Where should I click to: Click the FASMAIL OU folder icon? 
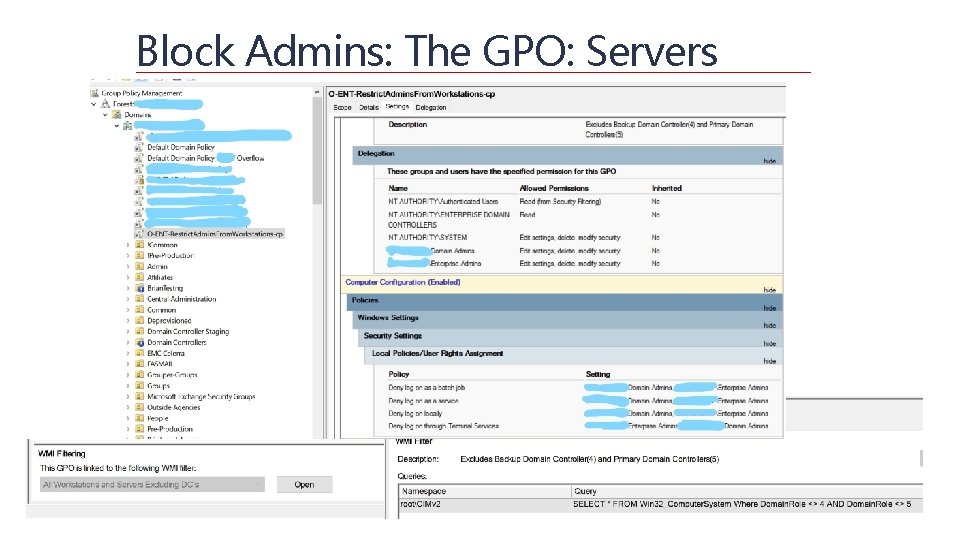pyautogui.click(x=140, y=364)
